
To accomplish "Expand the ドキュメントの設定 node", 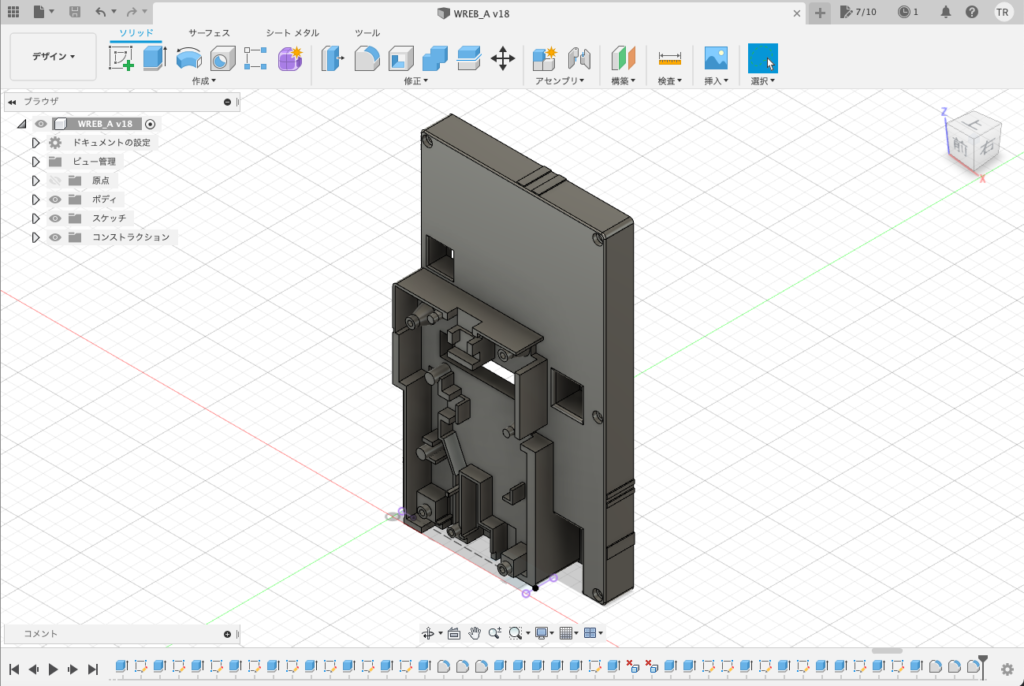I will point(36,143).
